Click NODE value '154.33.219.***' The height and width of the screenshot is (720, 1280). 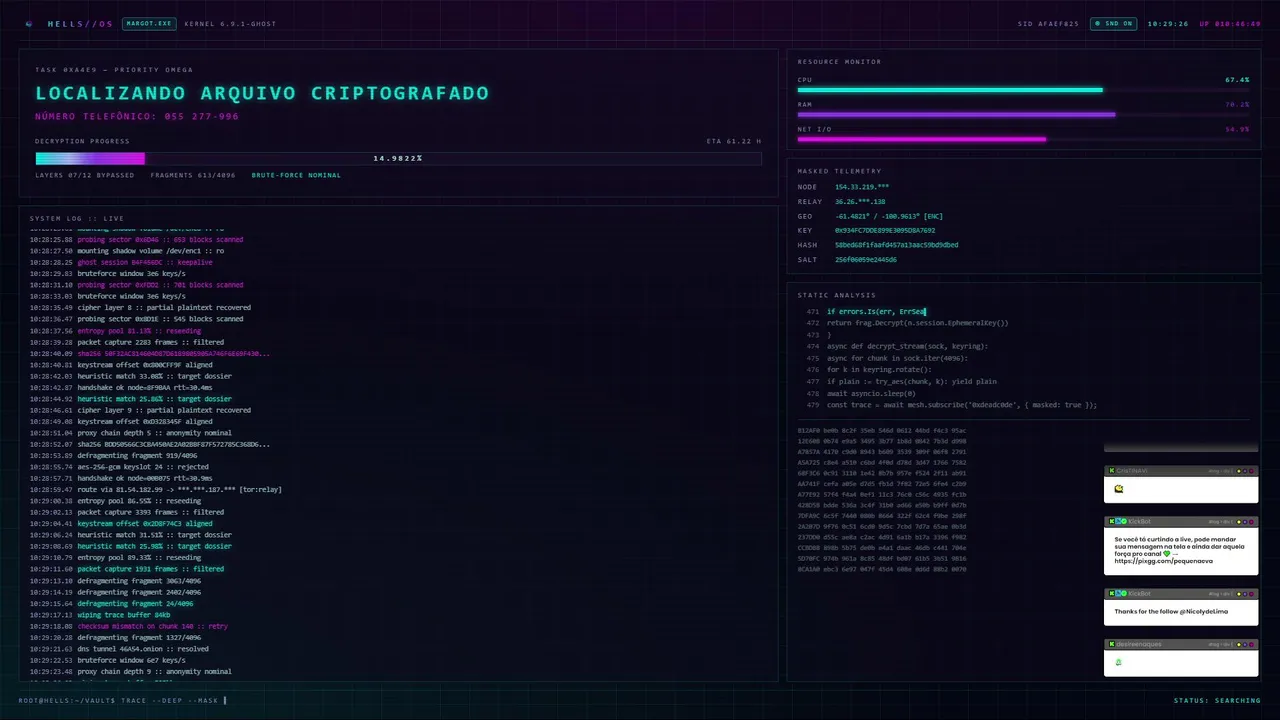coord(862,187)
